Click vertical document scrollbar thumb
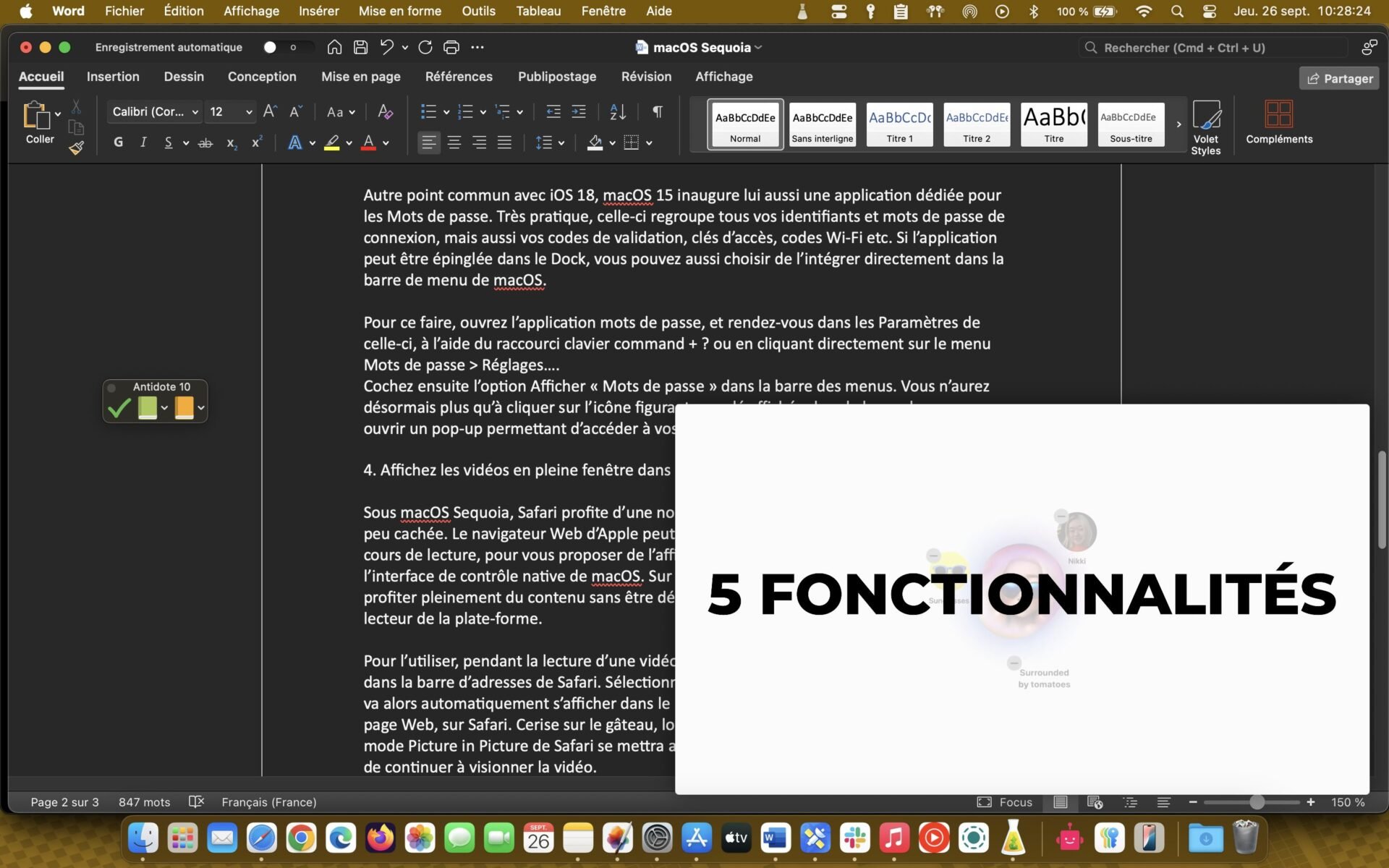The image size is (1389, 868). tap(1382, 500)
